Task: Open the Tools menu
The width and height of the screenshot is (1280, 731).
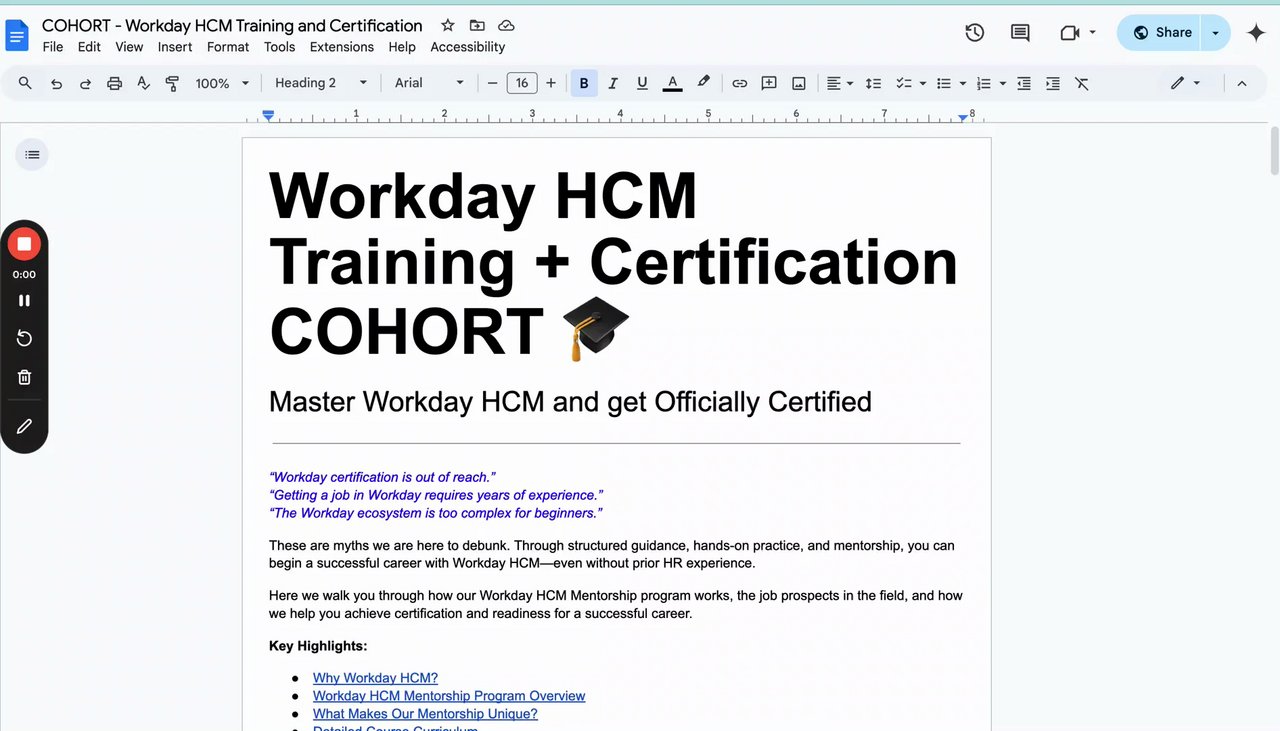Action: point(279,47)
